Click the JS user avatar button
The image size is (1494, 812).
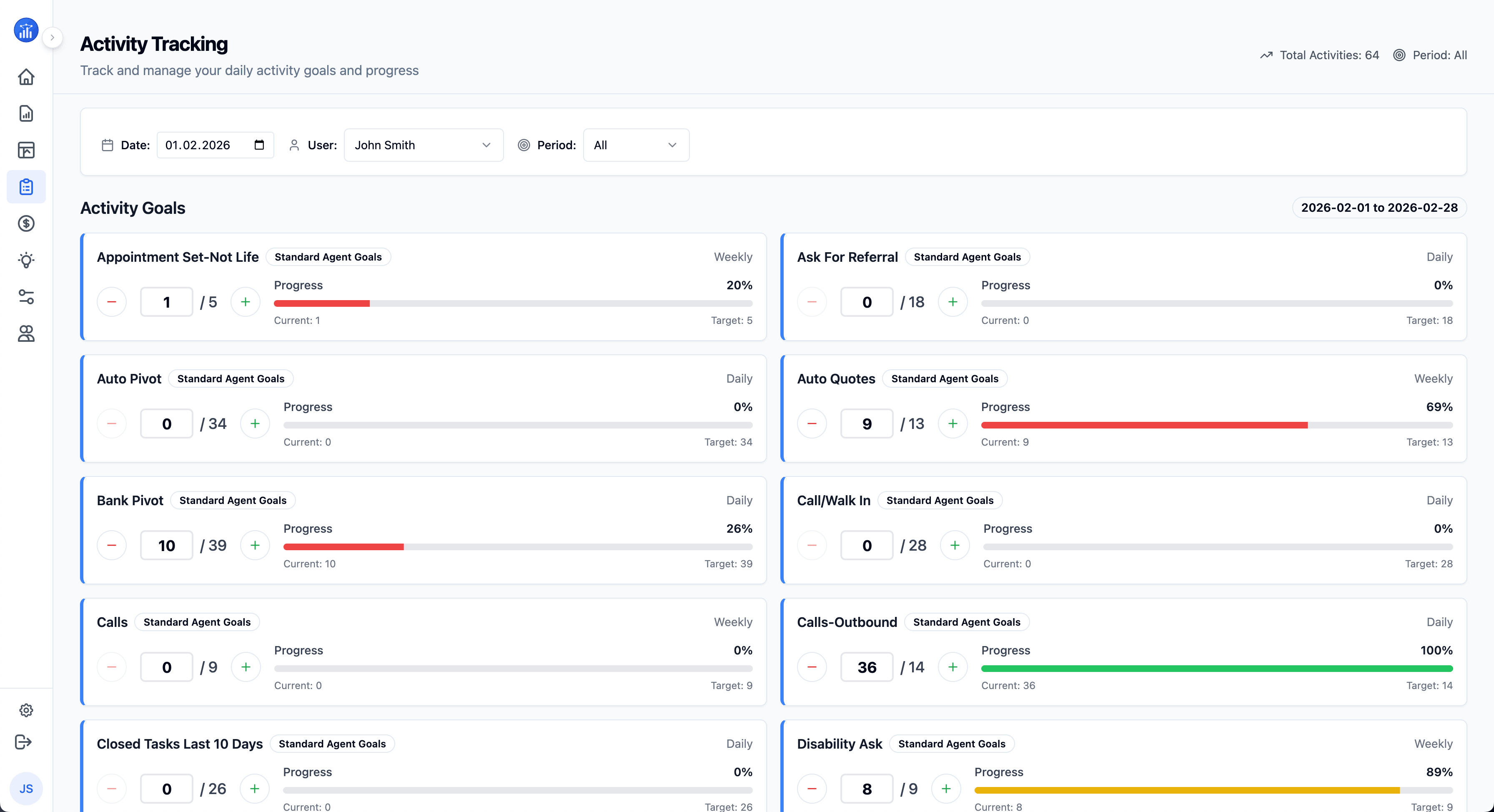(x=26, y=789)
